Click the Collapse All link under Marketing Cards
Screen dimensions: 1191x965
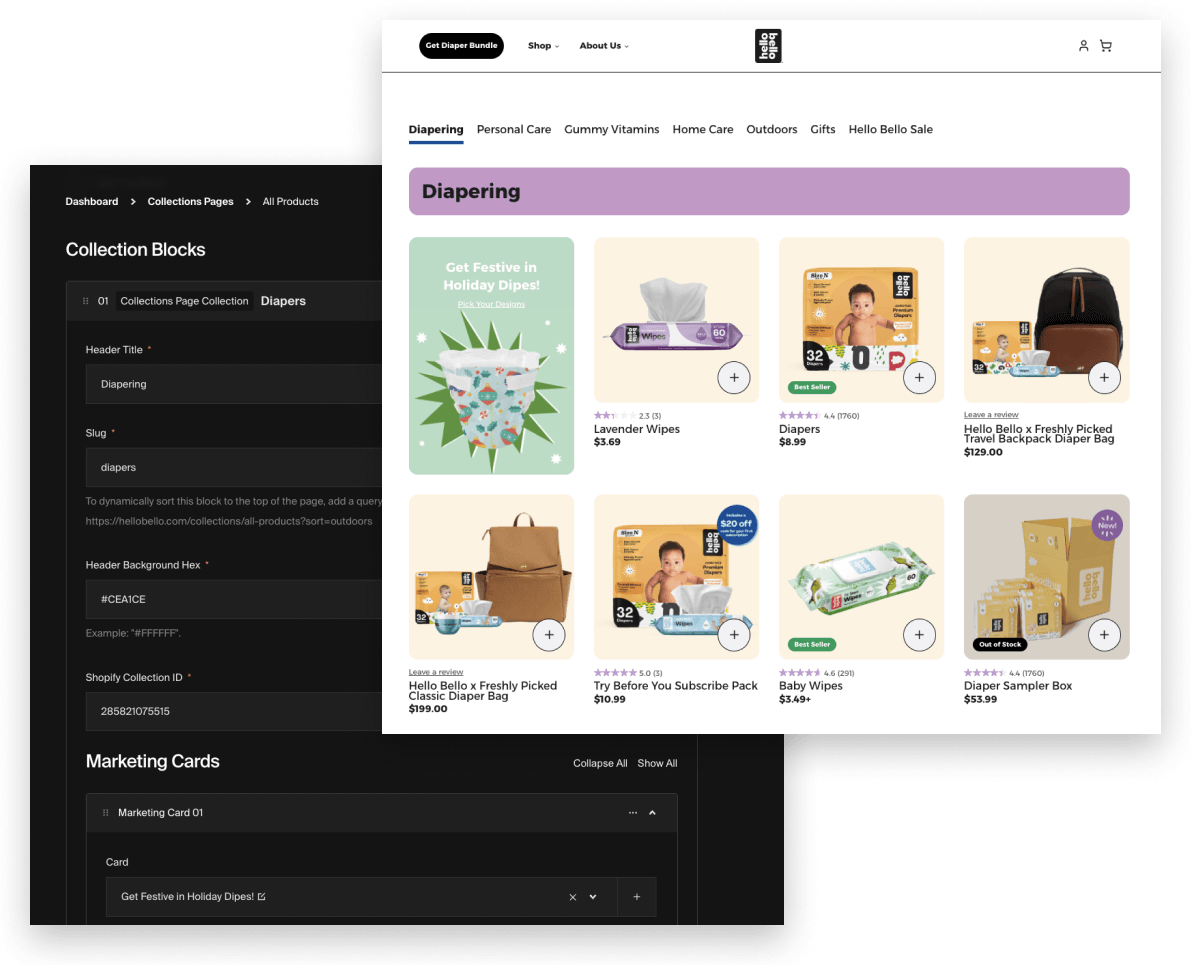point(600,763)
